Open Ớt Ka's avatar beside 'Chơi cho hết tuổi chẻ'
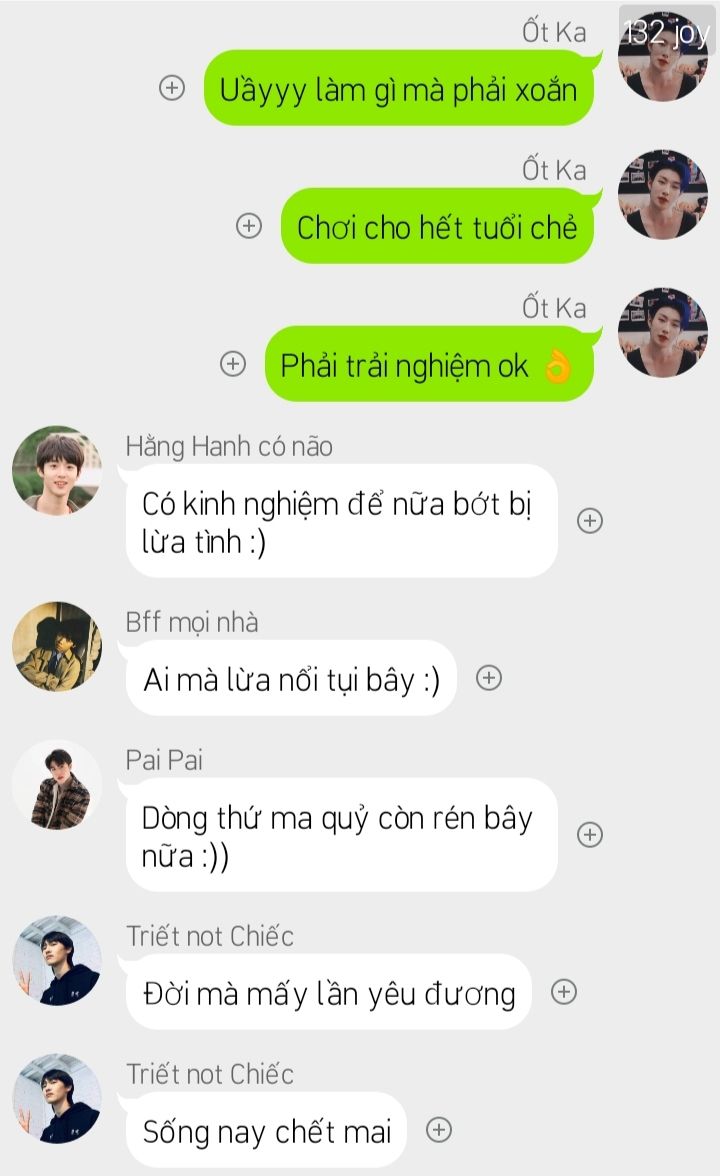 663,194
